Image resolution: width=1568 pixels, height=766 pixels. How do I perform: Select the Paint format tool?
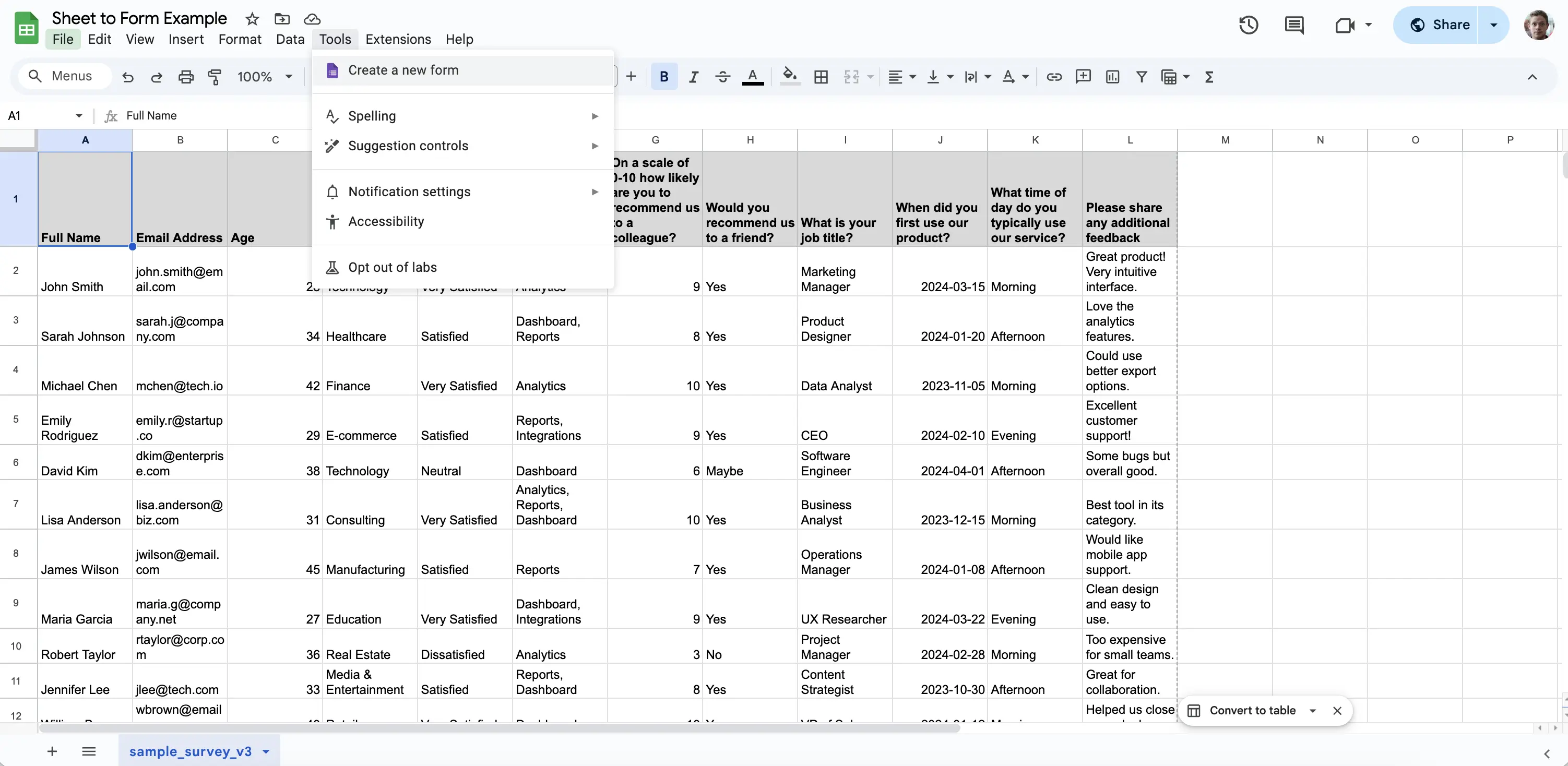click(215, 76)
